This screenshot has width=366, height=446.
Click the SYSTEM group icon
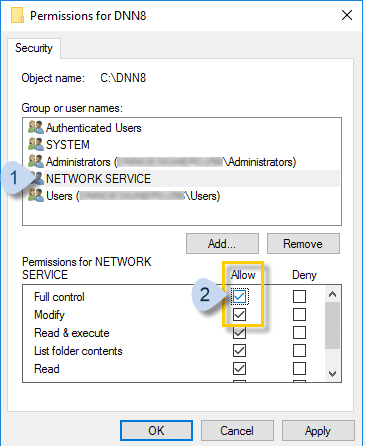pyautogui.click(x=36, y=144)
